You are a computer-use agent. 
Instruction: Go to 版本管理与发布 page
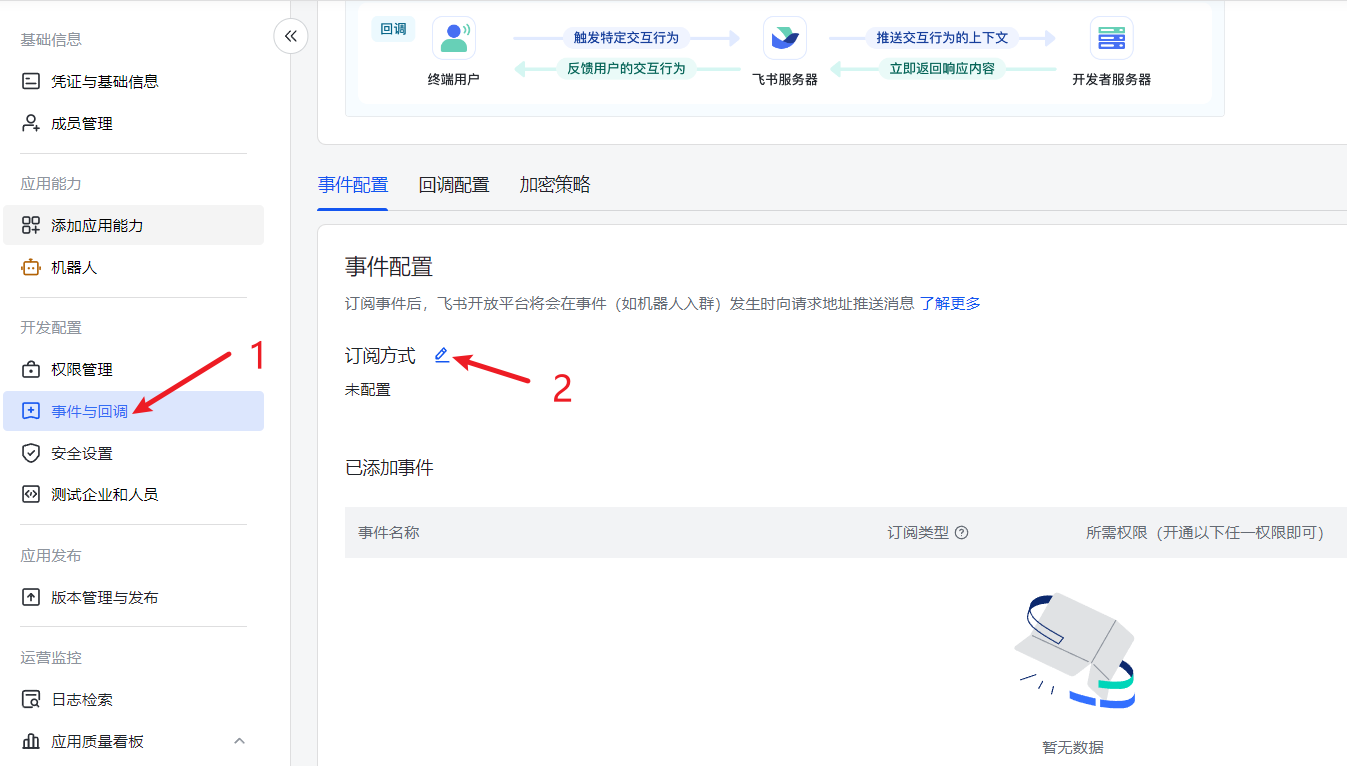[x=104, y=597]
